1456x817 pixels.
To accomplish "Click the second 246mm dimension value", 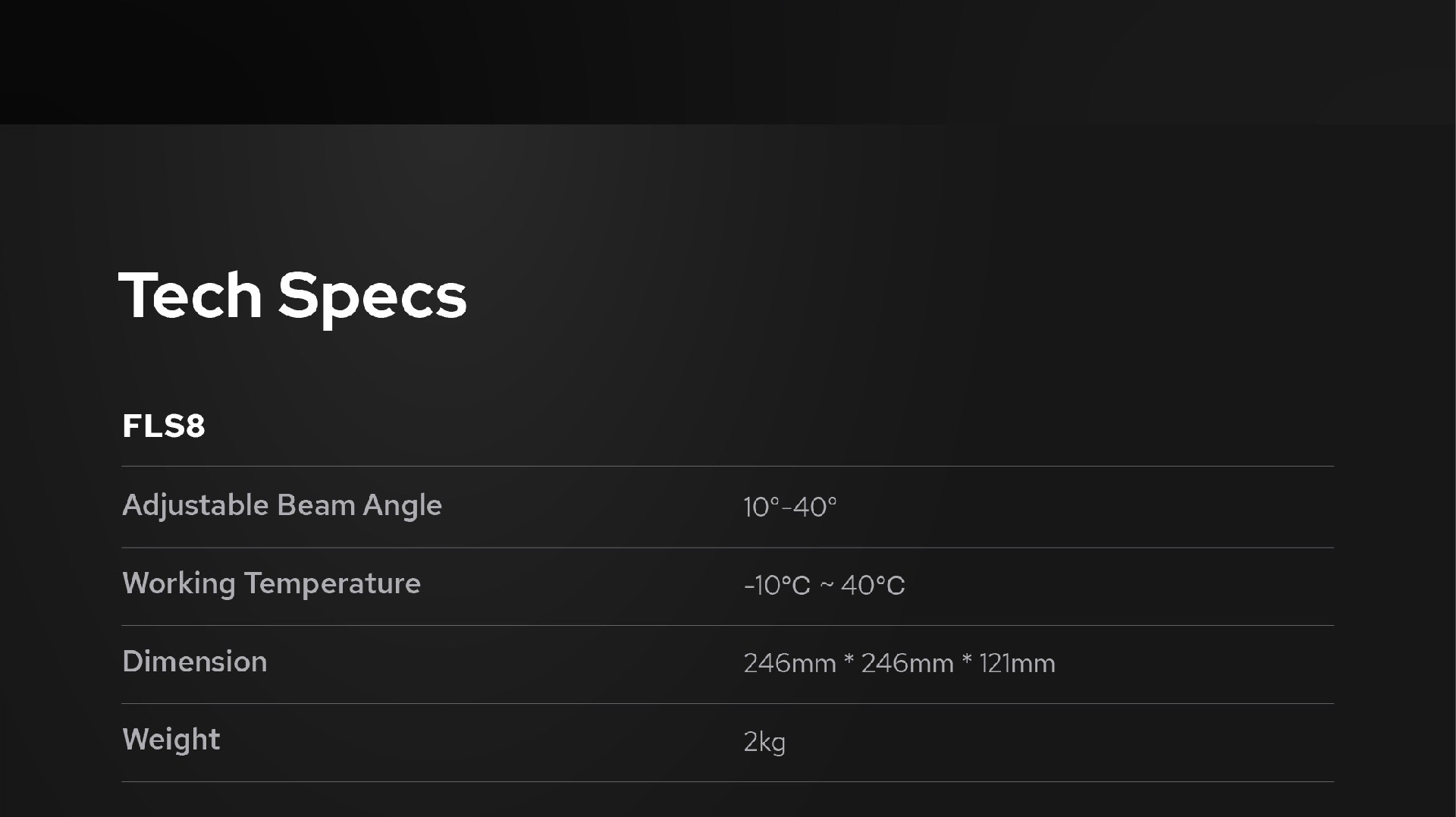I will coord(907,664).
